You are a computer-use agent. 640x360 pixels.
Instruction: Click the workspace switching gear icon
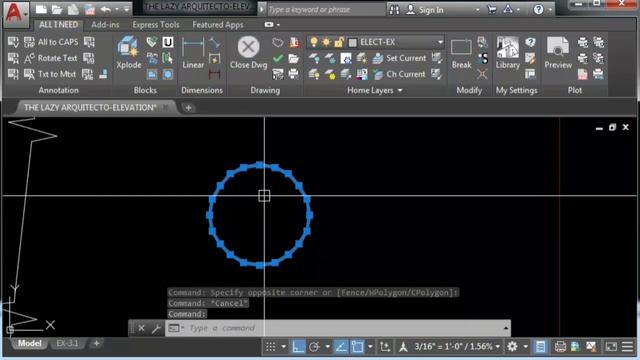click(512, 347)
